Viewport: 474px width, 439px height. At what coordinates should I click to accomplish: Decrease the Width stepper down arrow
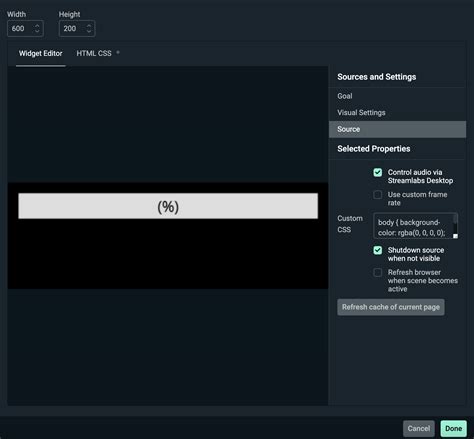point(37,31)
